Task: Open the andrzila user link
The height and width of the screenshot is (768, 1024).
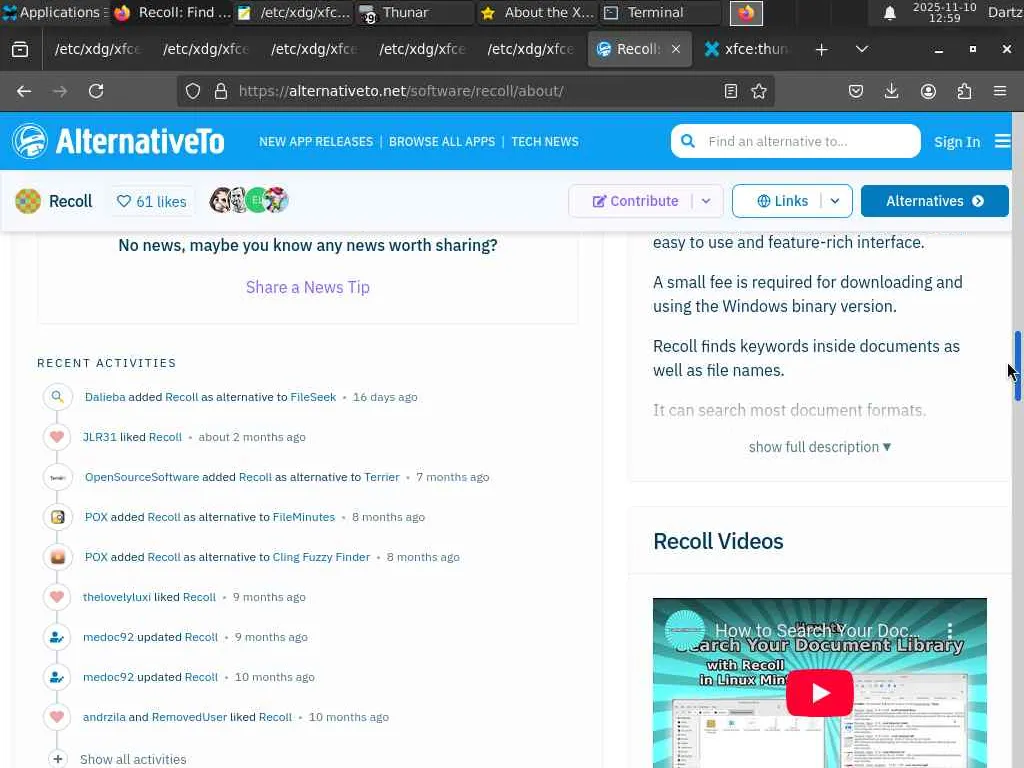Action: [104, 717]
